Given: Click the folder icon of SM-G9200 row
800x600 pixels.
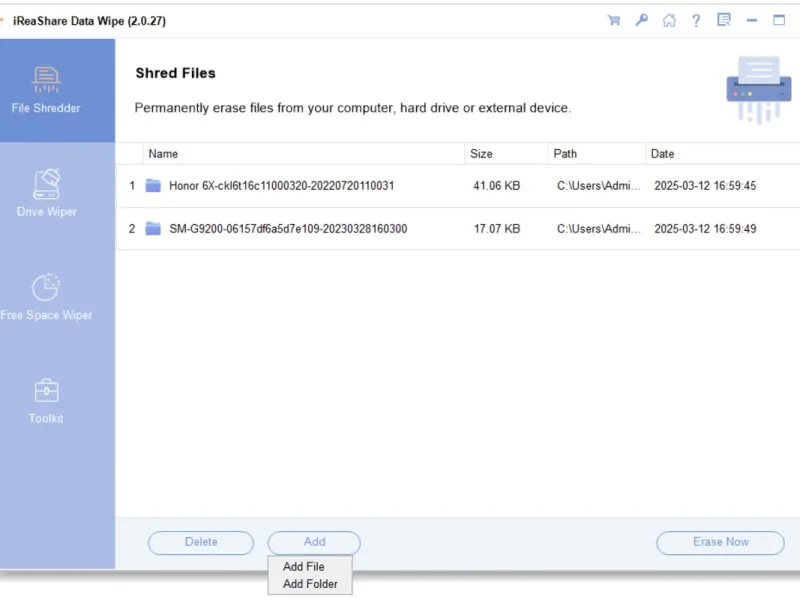Looking at the screenshot, I should [x=153, y=228].
